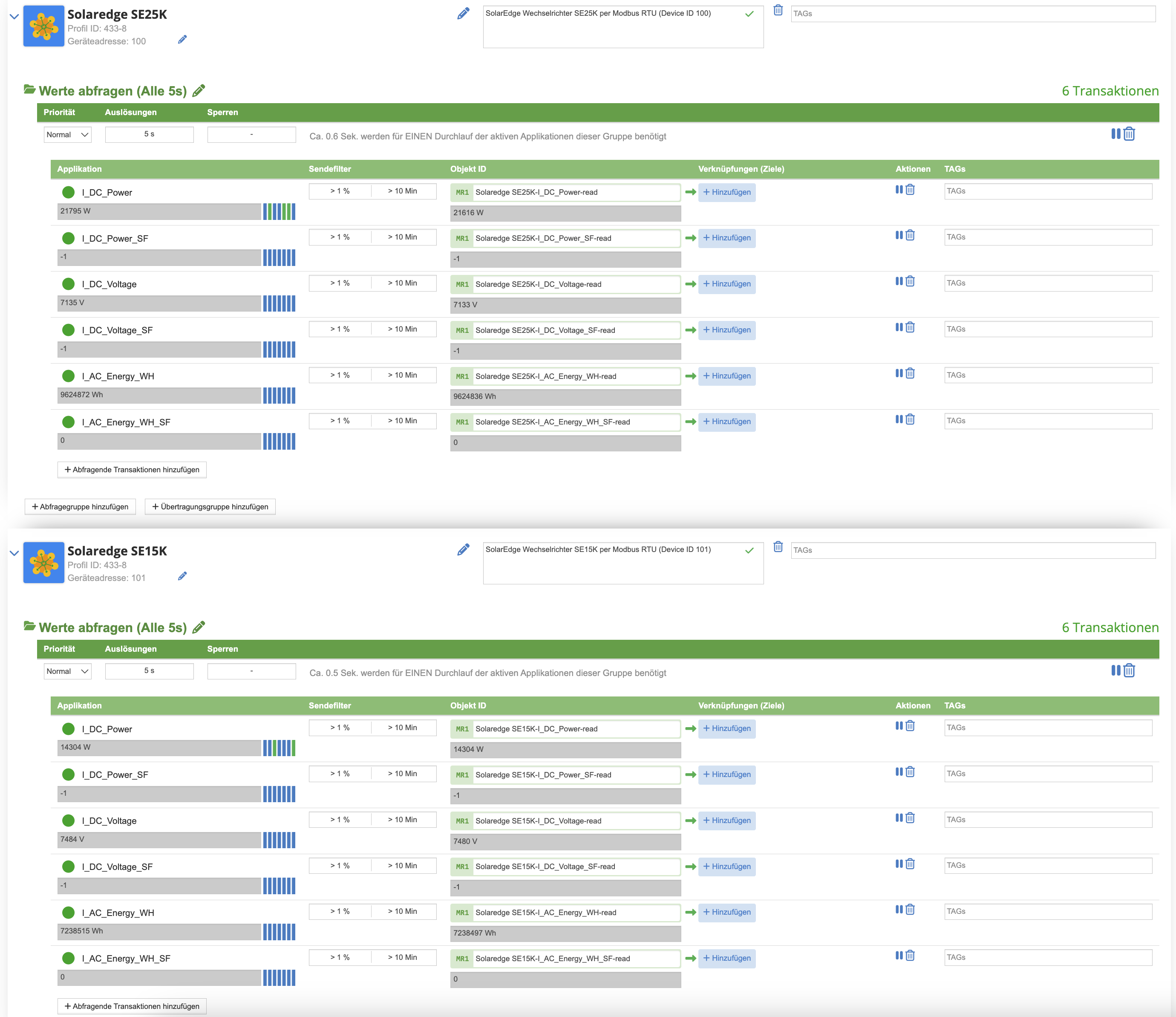Click SE25K 'Sperren' field
1176x1017 pixels.
tap(251, 135)
